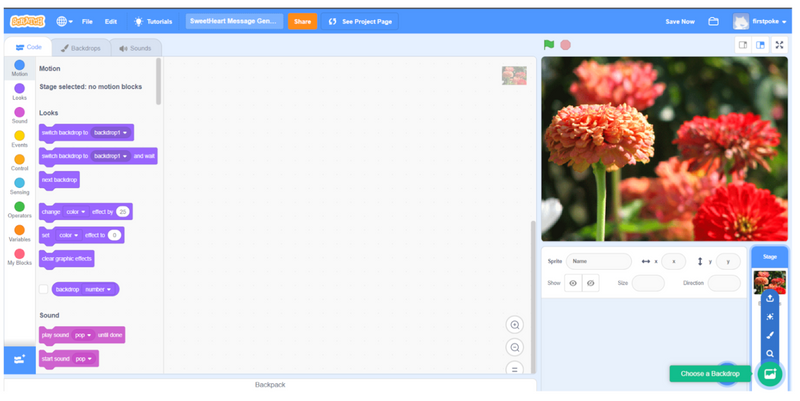Click the sprite y position field

tap(728, 261)
